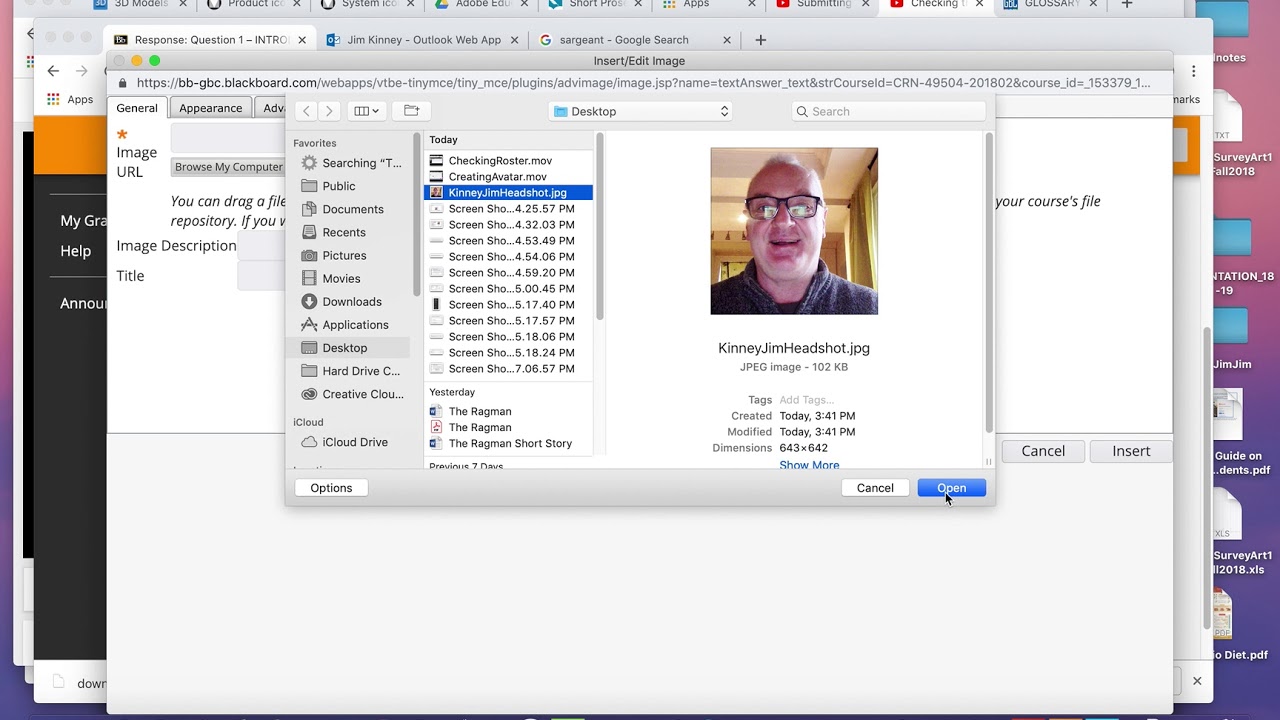Image resolution: width=1280 pixels, height=720 pixels.
Task: Select Downloads in the Favorites sidebar
Action: tap(352, 301)
